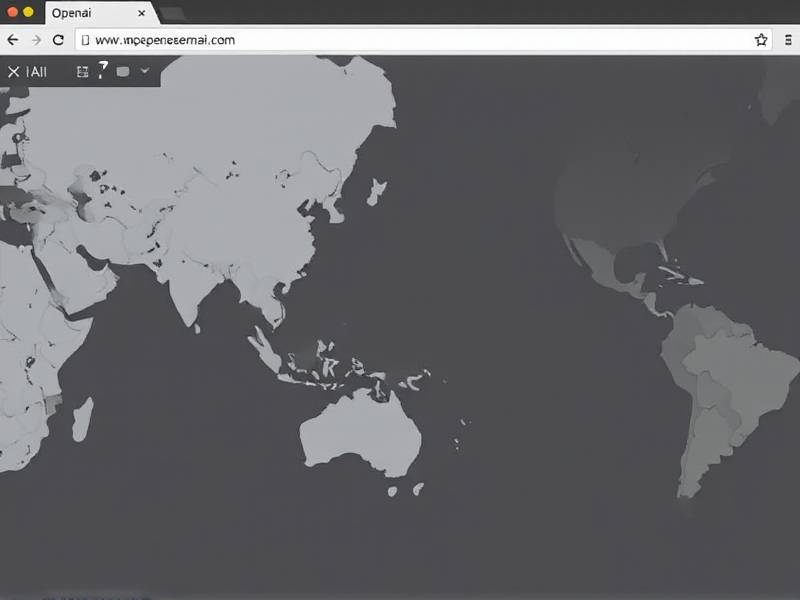Click the page info icon in address bar
The image size is (800, 600).
(85, 40)
